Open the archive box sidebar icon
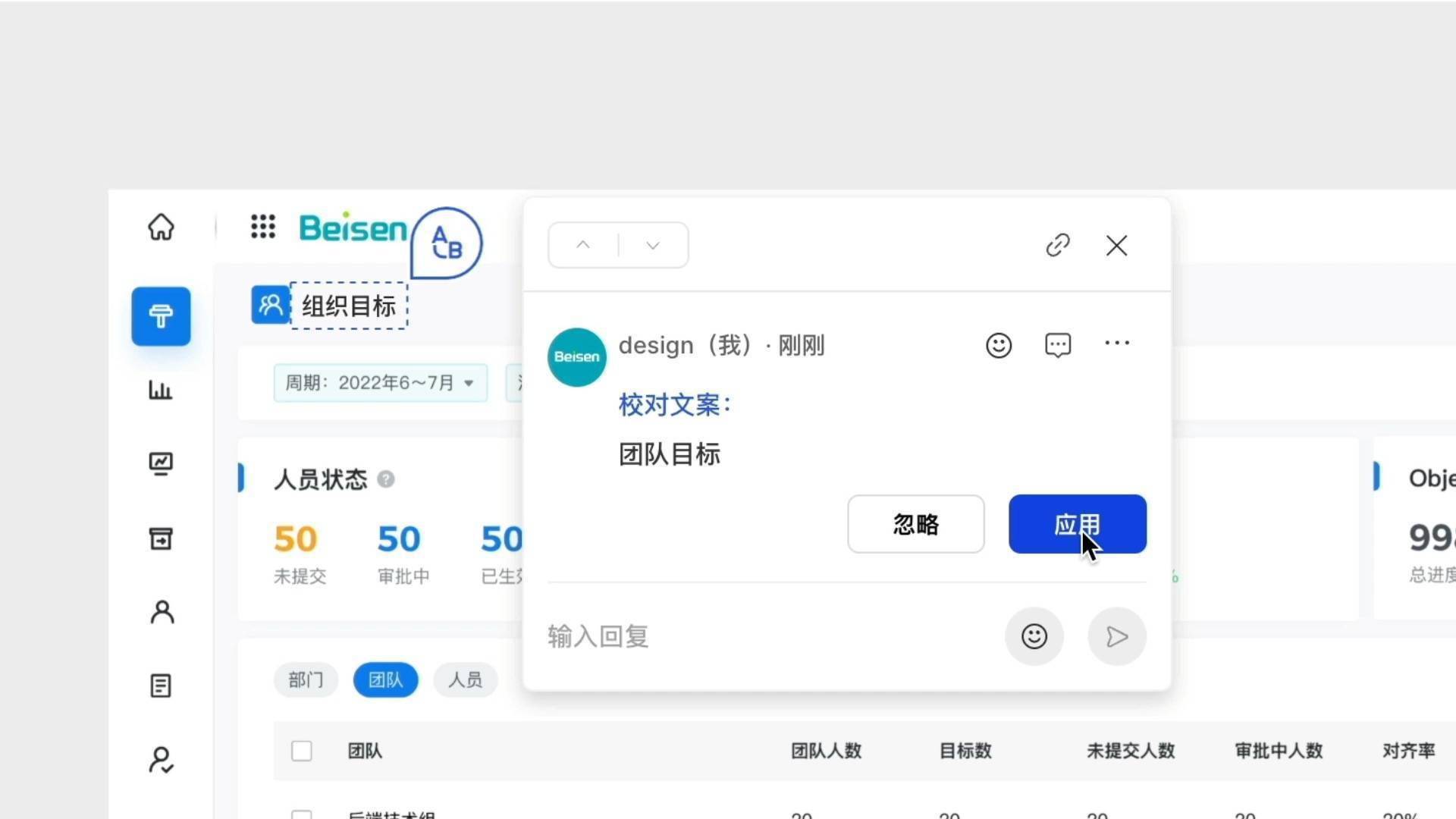The width and height of the screenshot is (1456, 819). point(161,538)
